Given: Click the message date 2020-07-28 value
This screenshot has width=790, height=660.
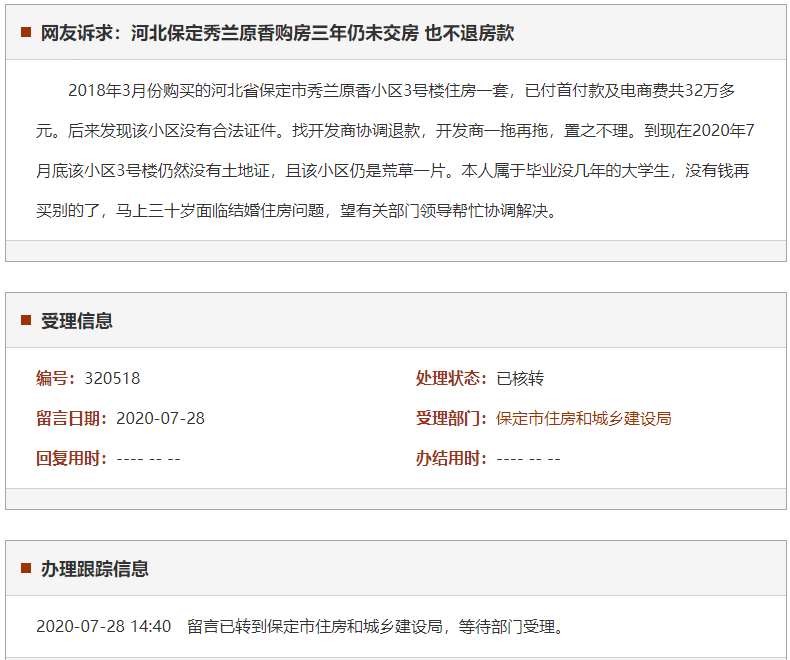Looking at the screenshot, I should 160,418.
